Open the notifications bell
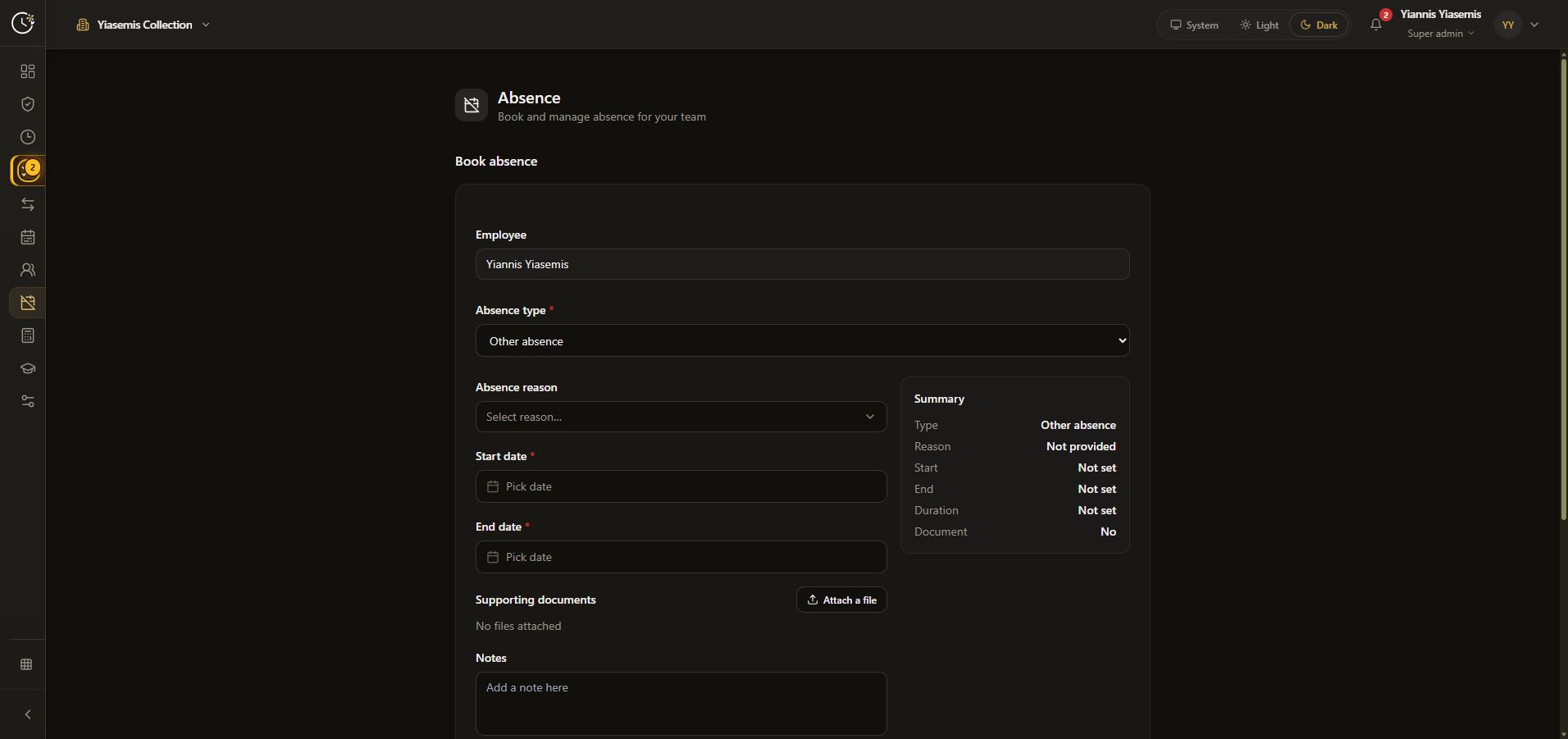1568x739 pixels. [1376, 25]
